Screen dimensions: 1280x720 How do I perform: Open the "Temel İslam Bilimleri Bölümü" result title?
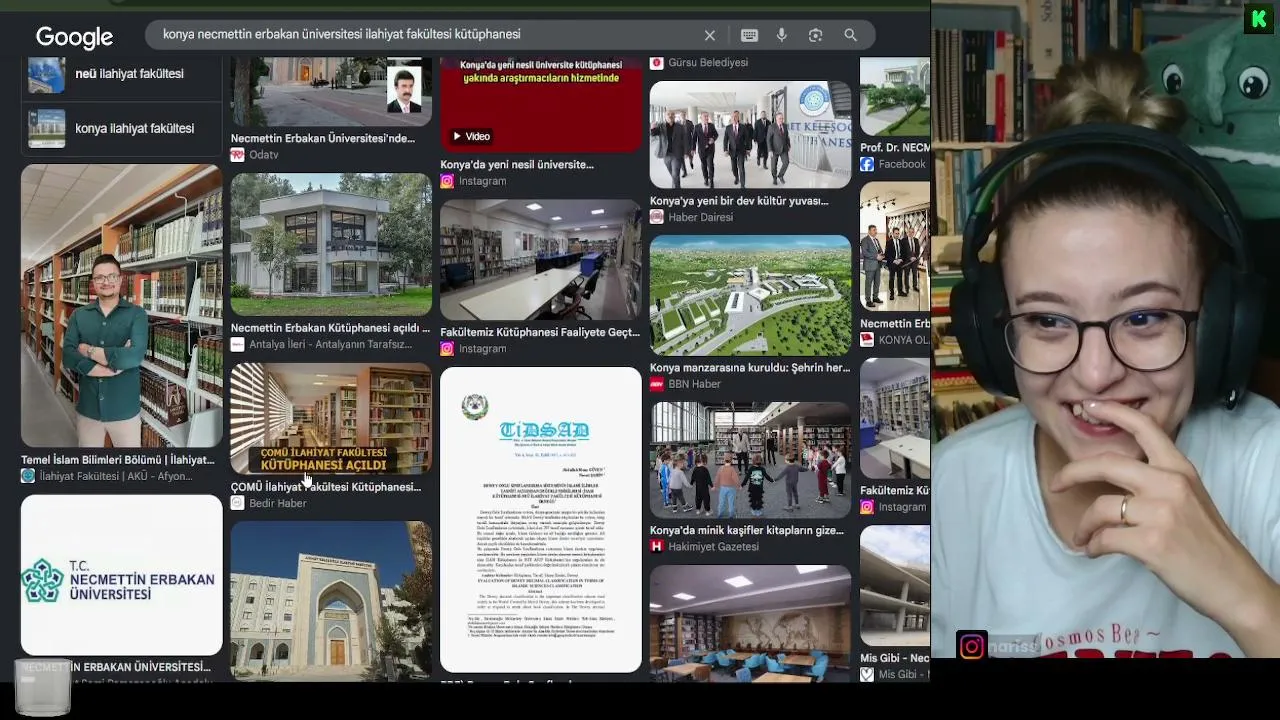pos(118,460)
